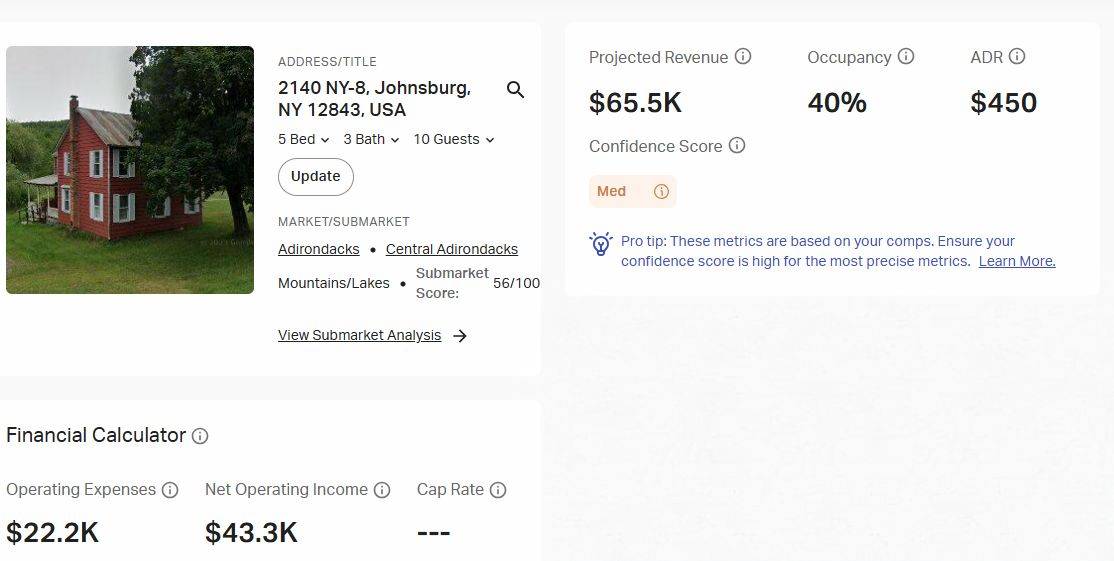Click info icon next to Projected Revenue

click(x=743, y=57)
